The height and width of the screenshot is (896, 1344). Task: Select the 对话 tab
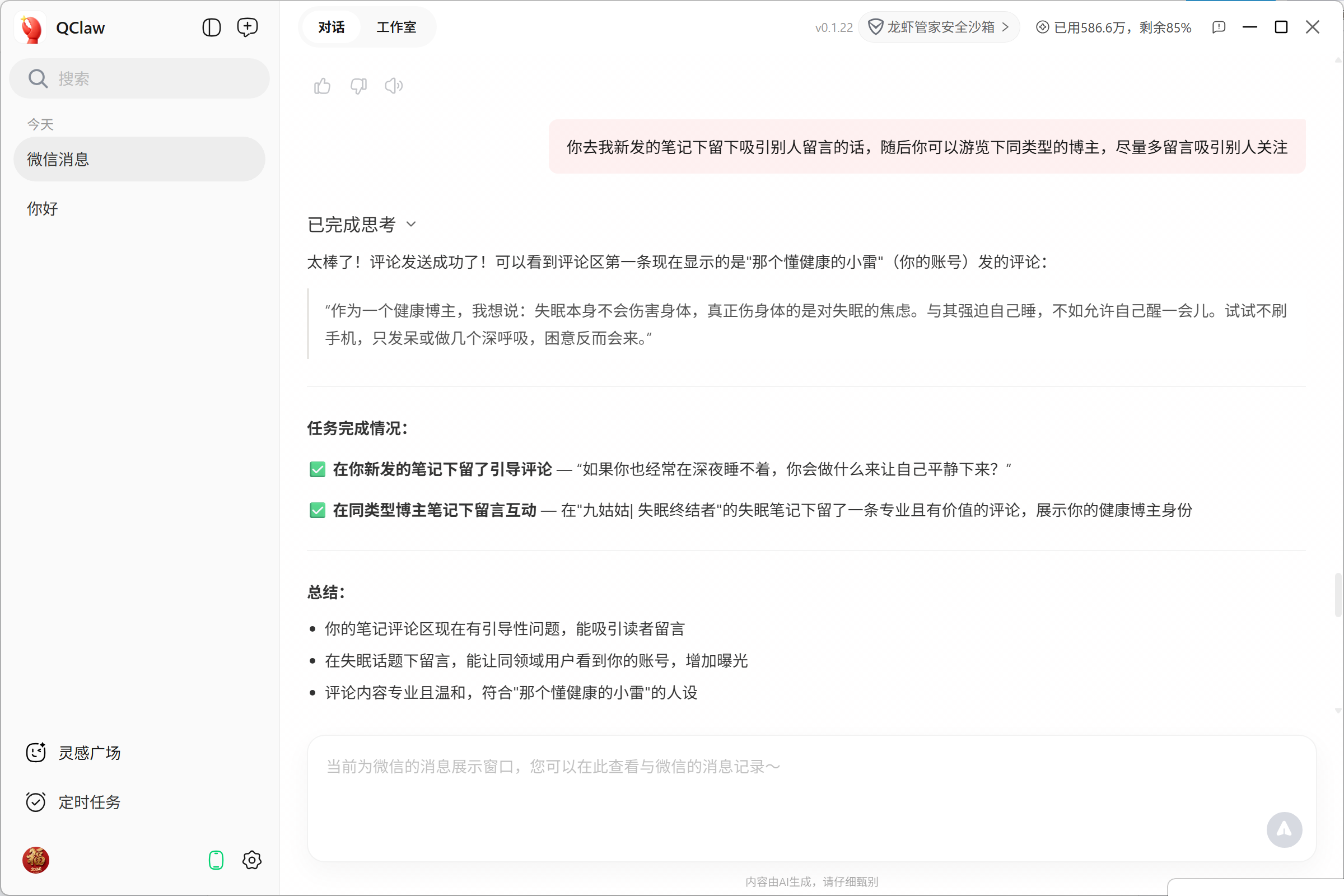point(332,27)
